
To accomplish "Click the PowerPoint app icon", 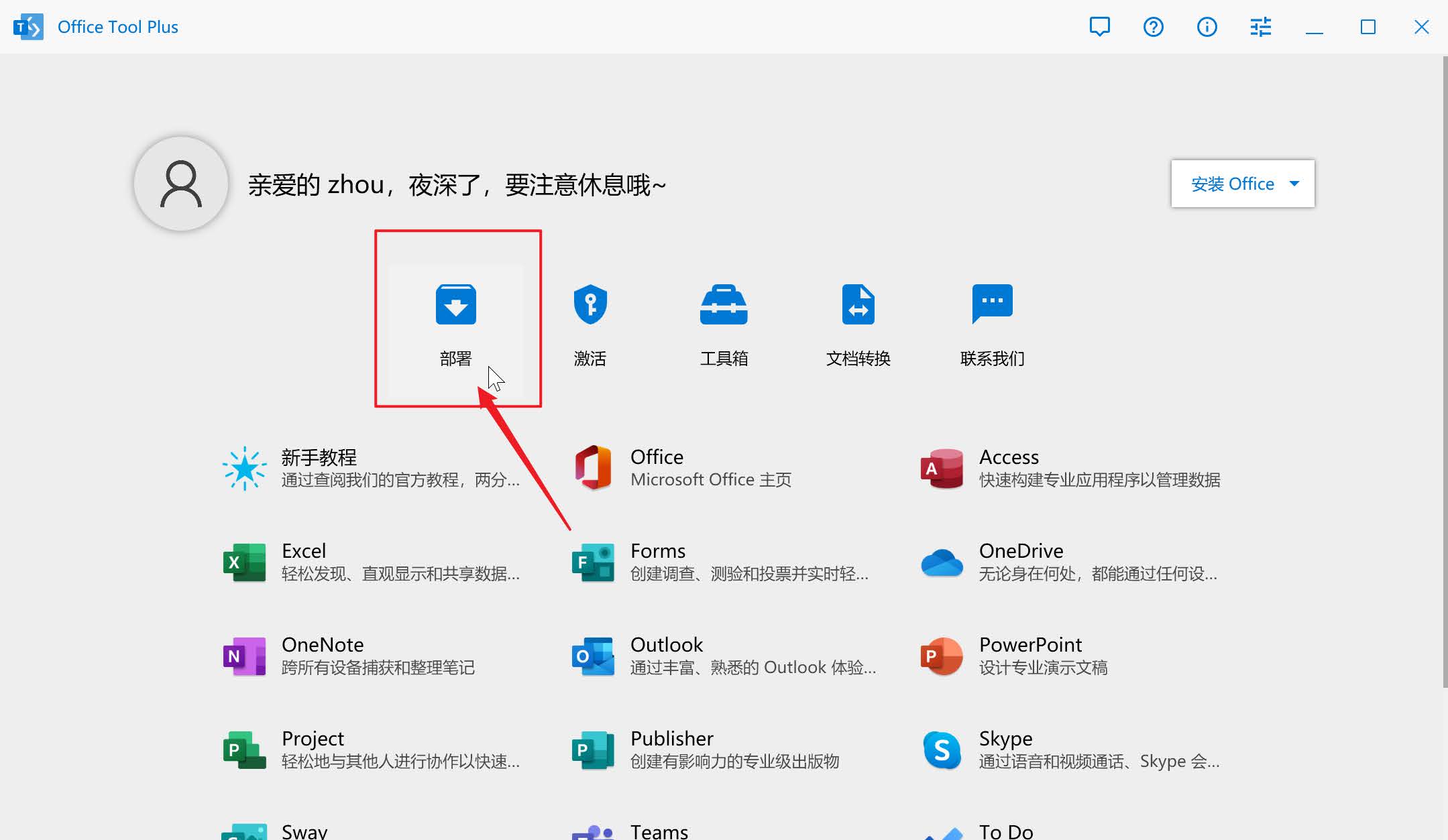I will [942, 656].
